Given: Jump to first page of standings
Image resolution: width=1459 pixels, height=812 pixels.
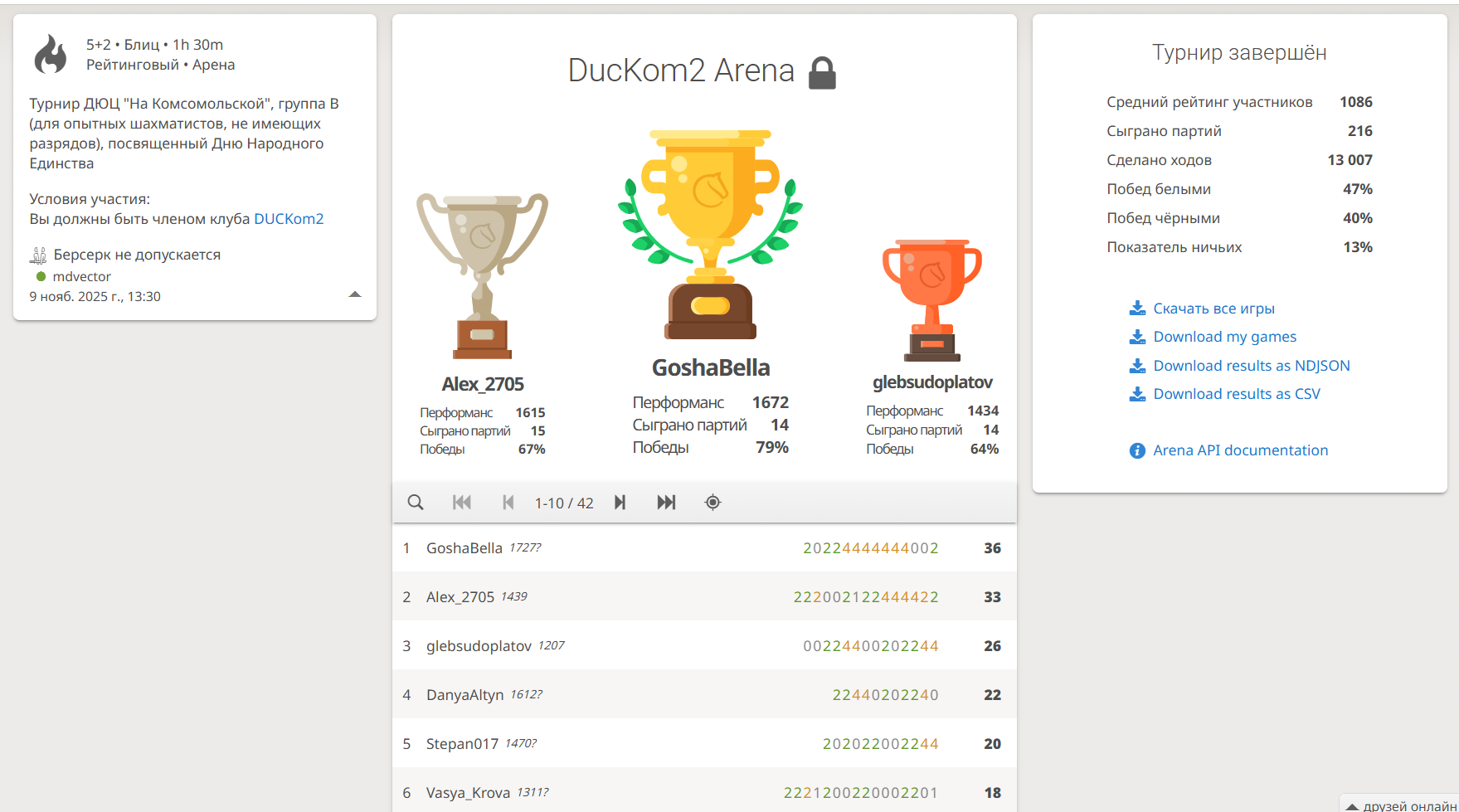Looking at the screenshot, I should [x=462, y=503].
